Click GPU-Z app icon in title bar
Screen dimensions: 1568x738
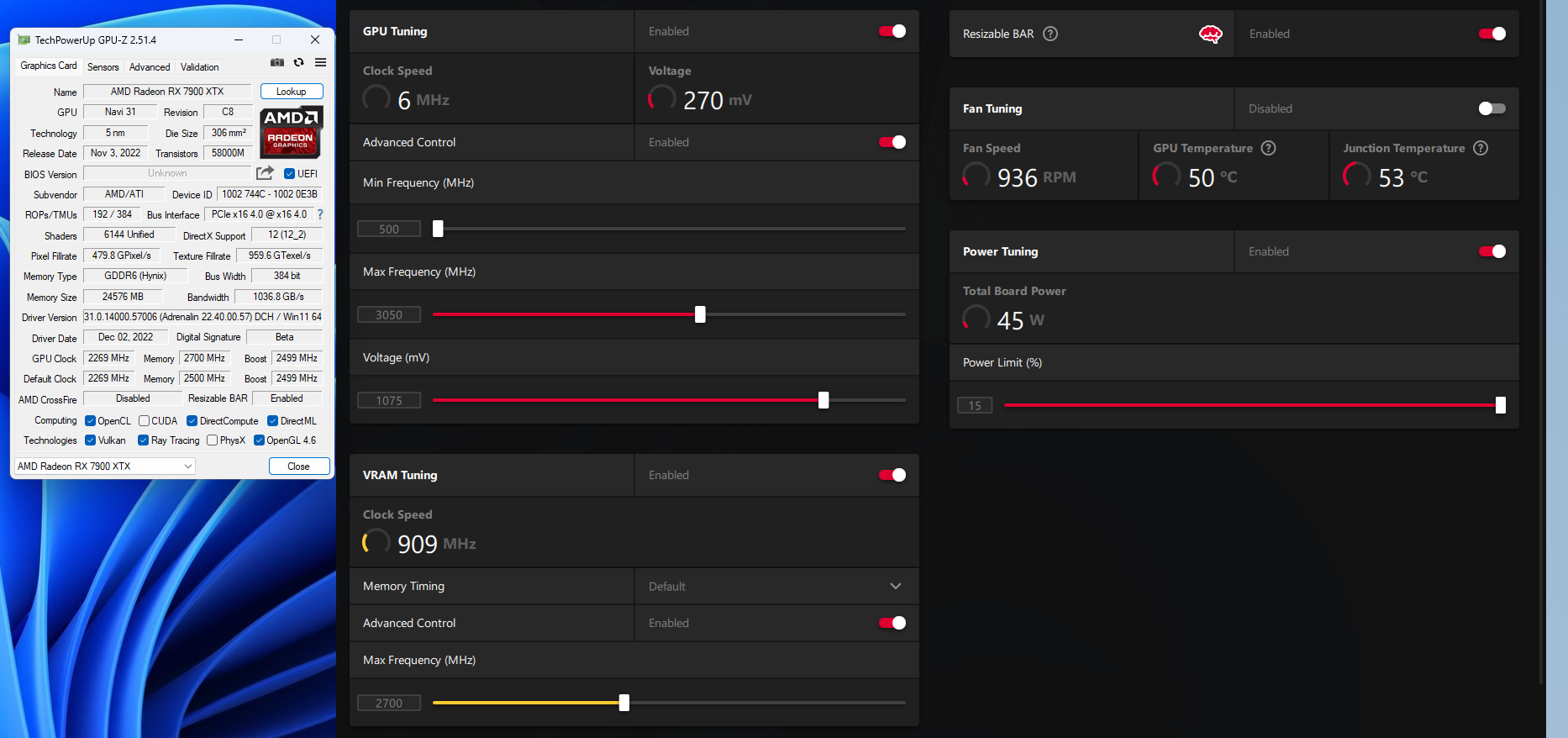tap(24, 40)
